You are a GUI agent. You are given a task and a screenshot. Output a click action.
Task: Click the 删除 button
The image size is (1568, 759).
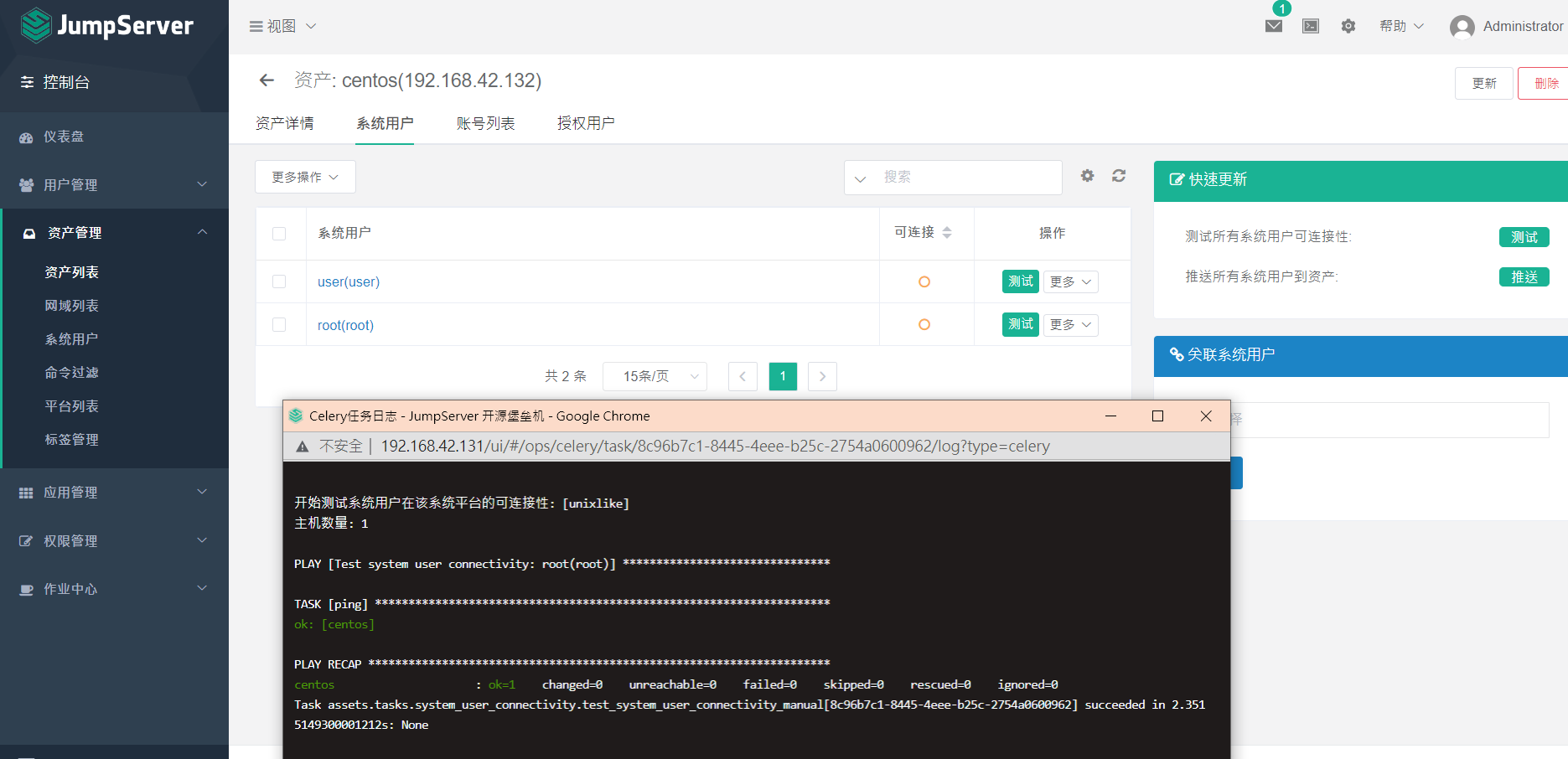1544,83
